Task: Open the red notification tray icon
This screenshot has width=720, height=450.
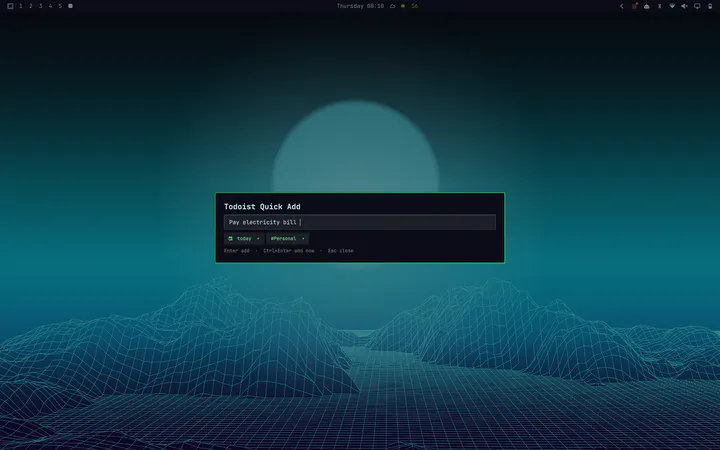Action: click(x=635, y=6)
